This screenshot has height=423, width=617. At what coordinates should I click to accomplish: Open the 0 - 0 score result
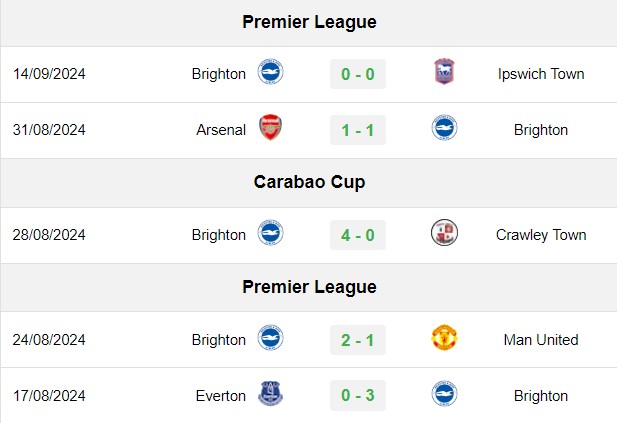358,74
